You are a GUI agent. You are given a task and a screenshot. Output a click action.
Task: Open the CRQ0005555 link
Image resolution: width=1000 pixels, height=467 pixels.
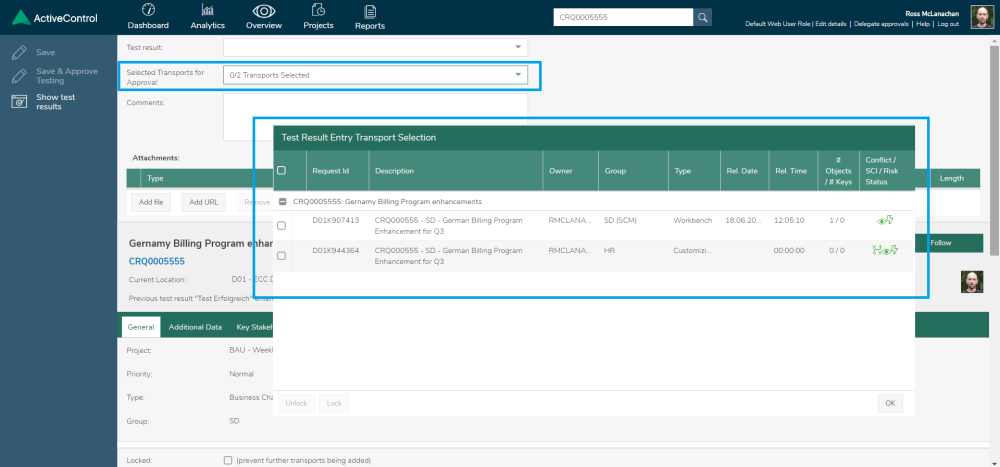pos(157,261)
